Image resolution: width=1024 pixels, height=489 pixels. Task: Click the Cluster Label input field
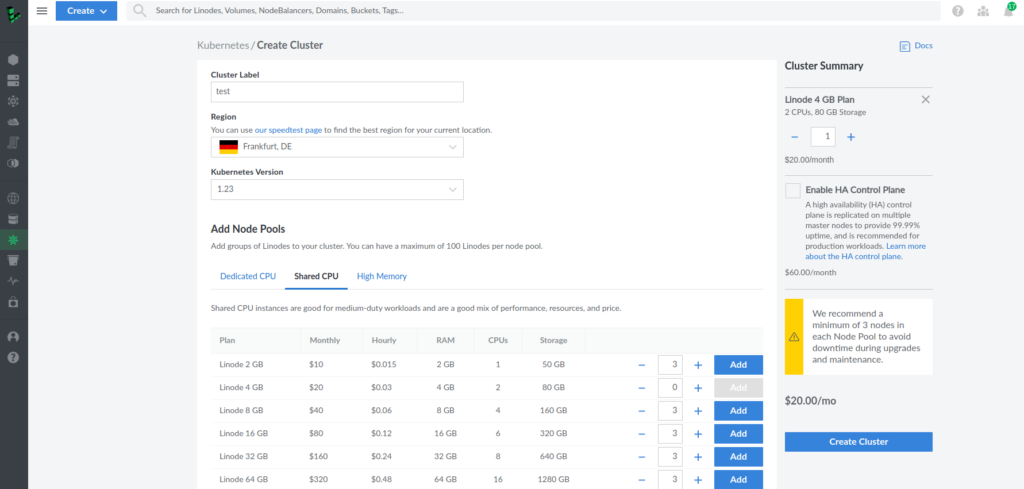pos(337,92)
